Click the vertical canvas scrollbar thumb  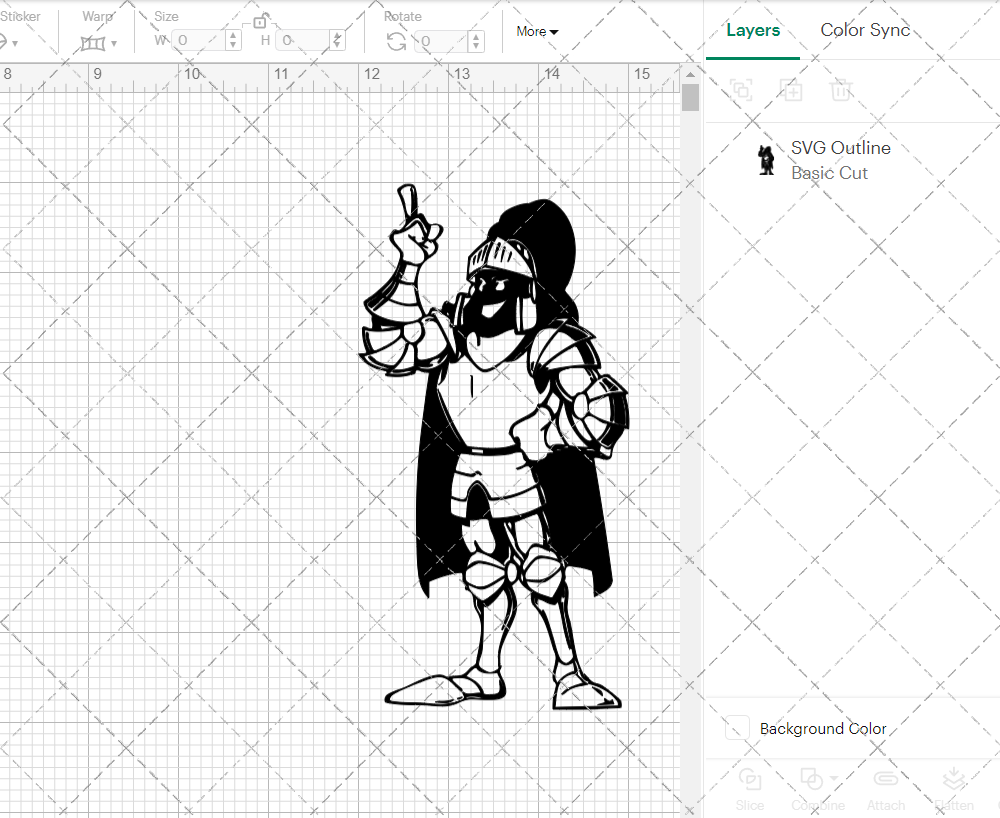coord(690,98)
